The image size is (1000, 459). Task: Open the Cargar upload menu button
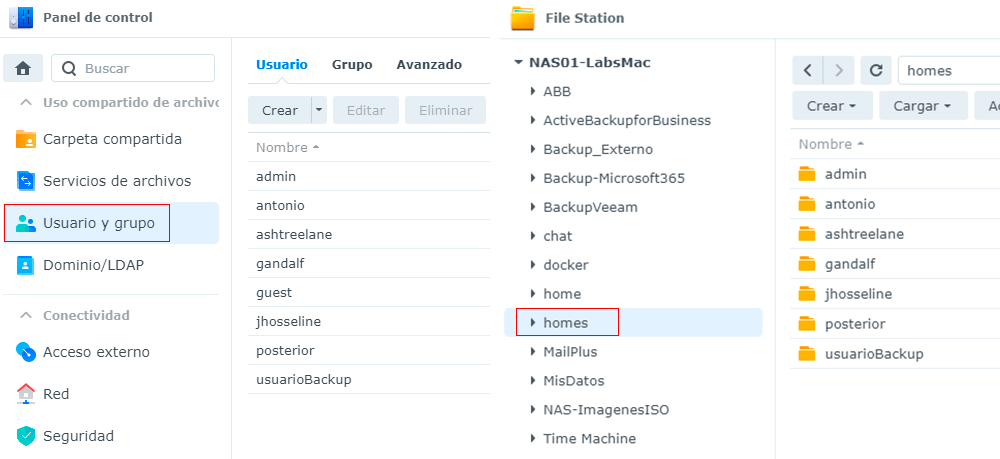pos(922,105)
